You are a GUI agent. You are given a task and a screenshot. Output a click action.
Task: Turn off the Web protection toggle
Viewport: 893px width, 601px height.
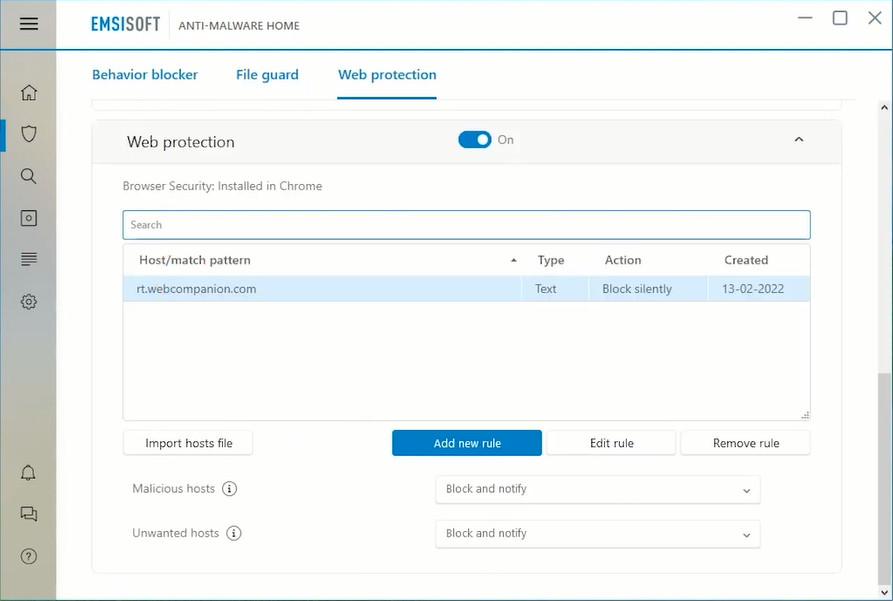pos(474,140)
